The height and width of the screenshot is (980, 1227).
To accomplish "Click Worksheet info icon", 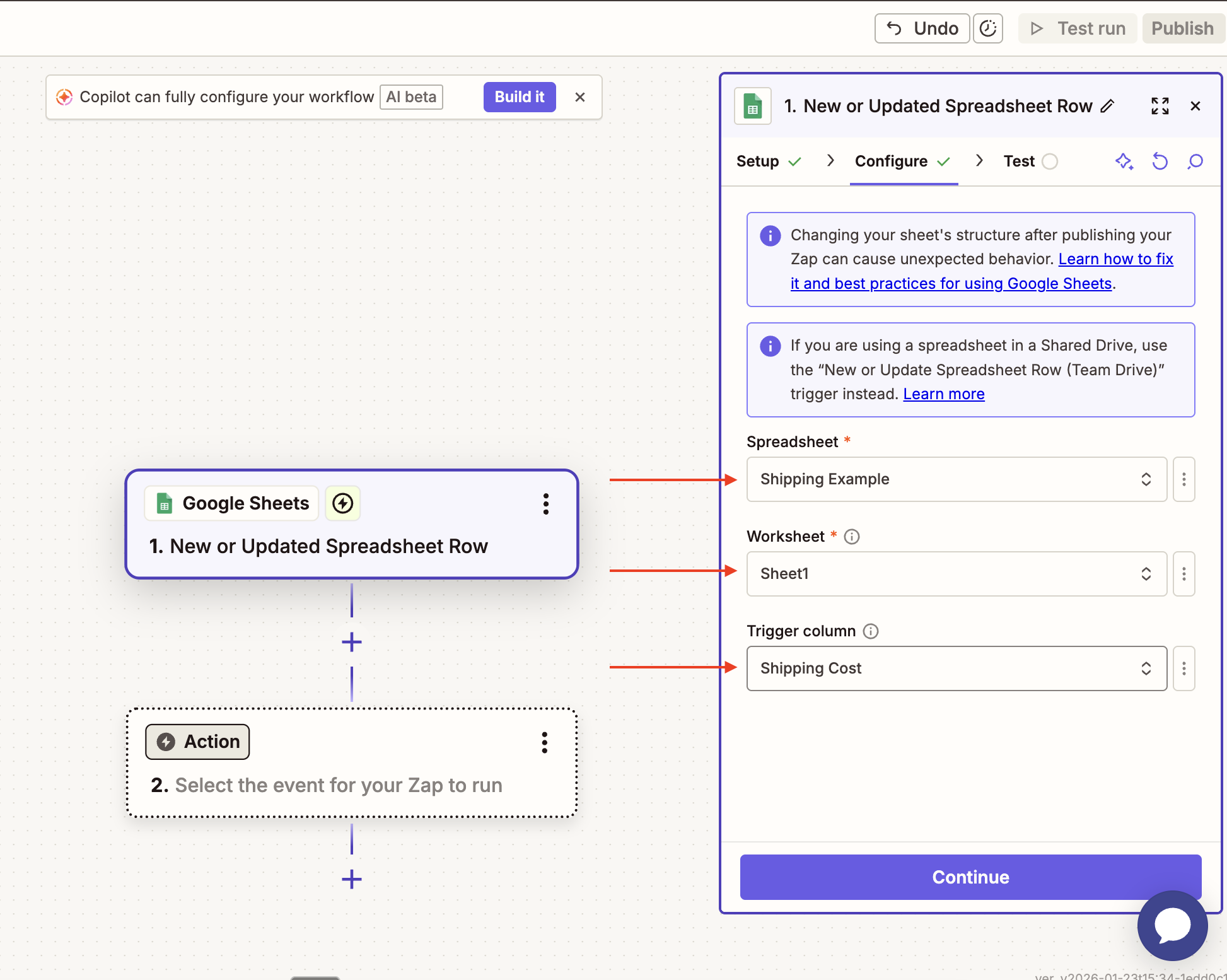I will coord(852,537).
